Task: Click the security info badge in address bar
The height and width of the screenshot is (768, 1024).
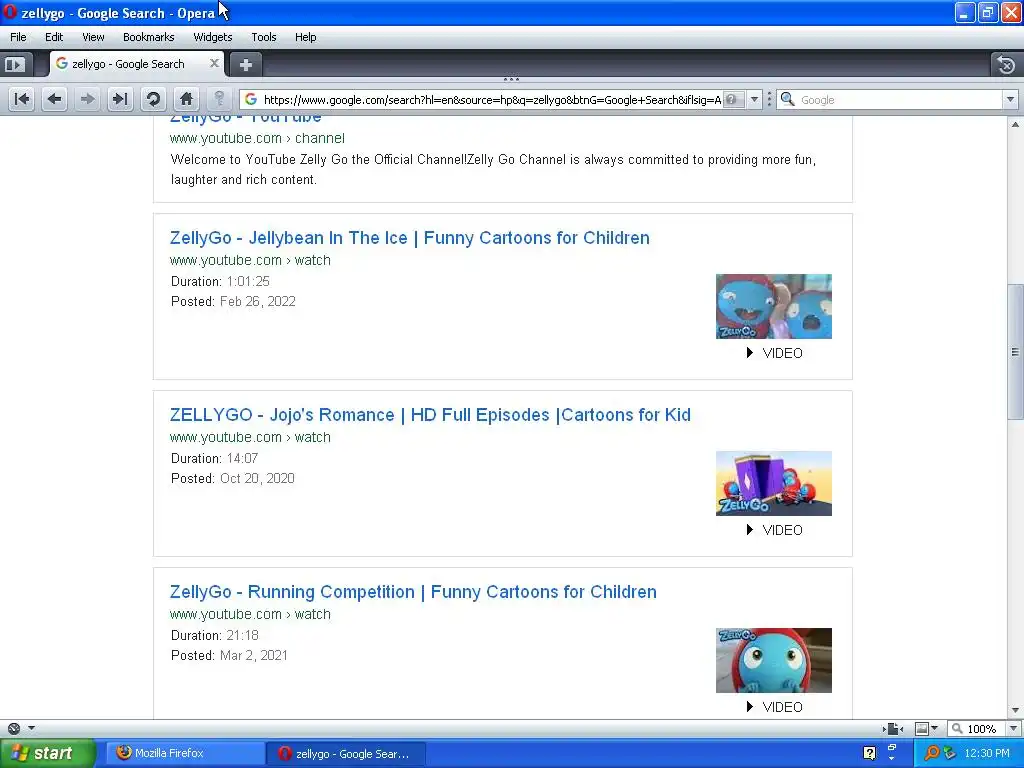Action: (733, 99)
